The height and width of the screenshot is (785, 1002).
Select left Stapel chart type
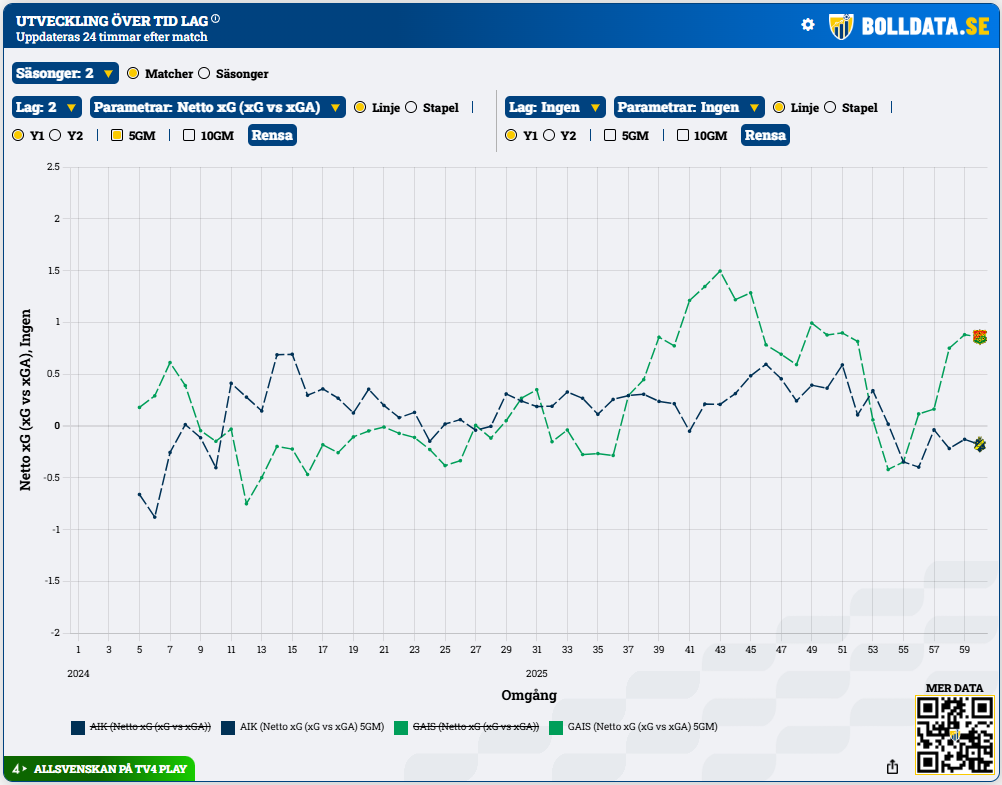[x=411, y=107]
